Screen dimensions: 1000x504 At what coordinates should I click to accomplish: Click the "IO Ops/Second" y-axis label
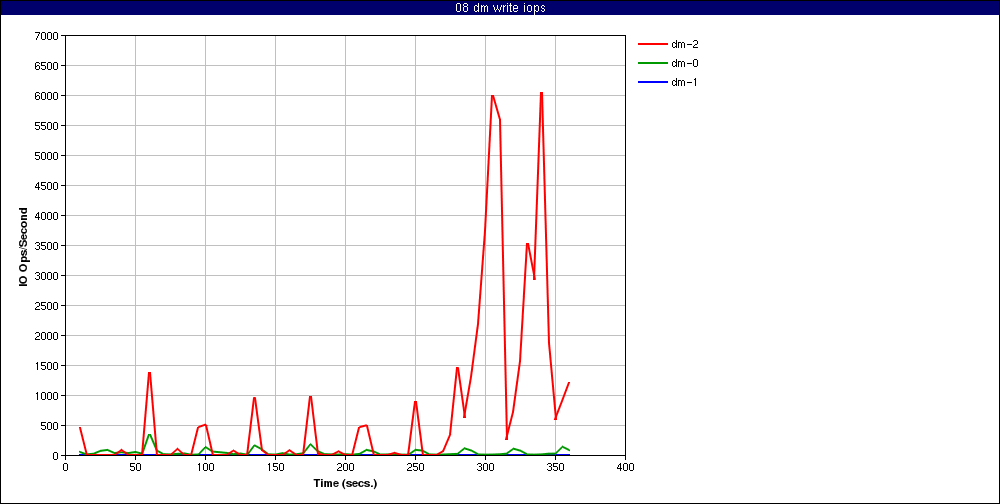(24, 246)
